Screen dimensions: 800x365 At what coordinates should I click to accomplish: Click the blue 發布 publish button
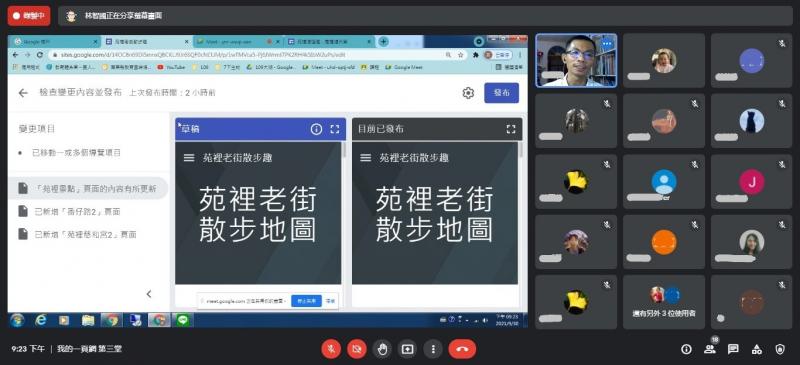click(x=502, y=93)
